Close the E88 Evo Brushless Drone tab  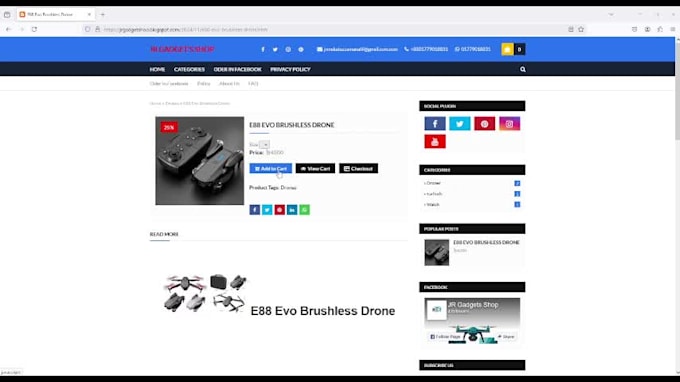pos(89,14)
